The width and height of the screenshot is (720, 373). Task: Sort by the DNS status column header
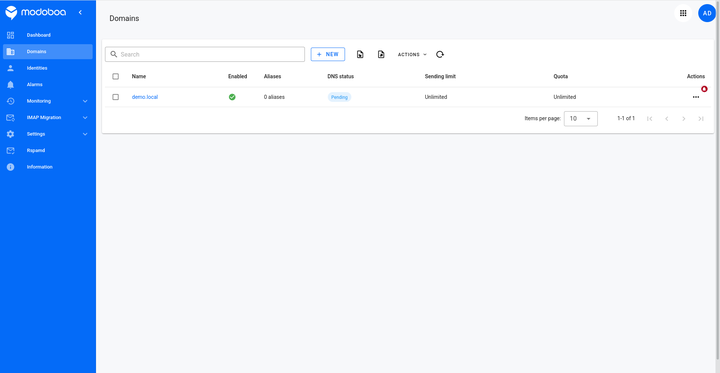click(x=341, y=76)
